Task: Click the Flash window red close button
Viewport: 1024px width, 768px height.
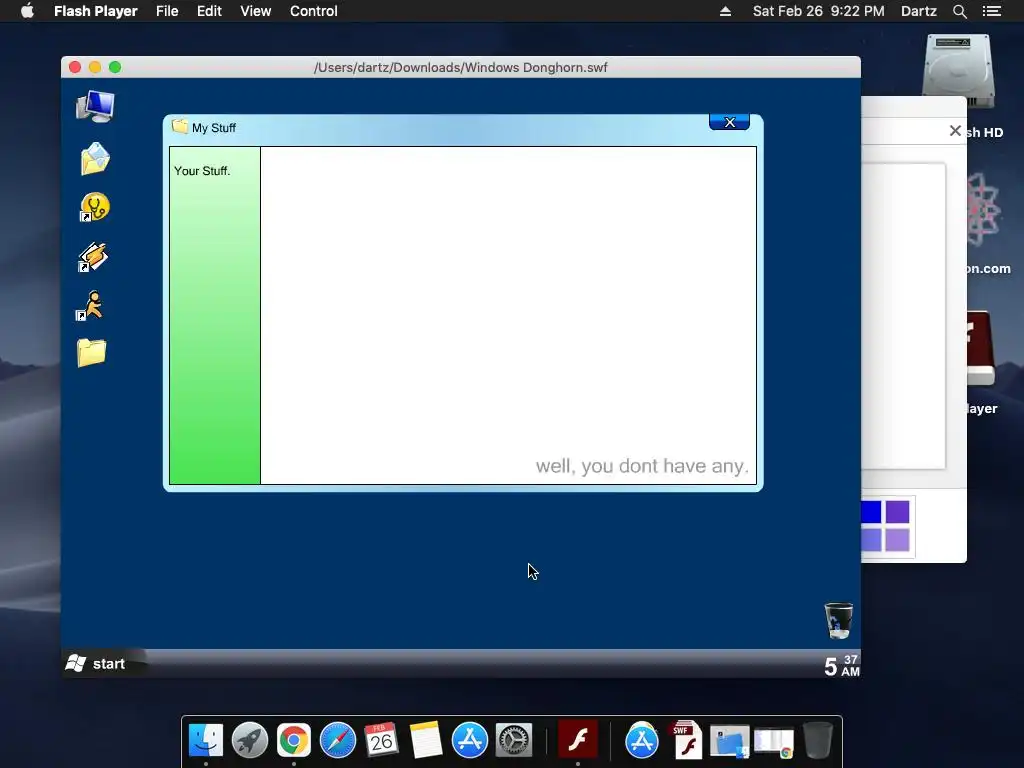Action: [x=75, y=67]
